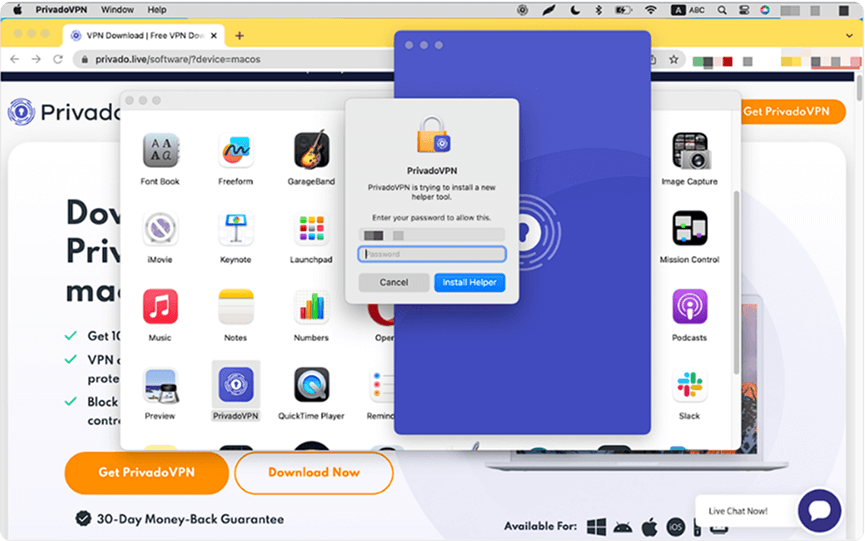The image size is (865, 541).
Task: Bookmark page with the star icon
Action: click(x=674, y=60)
